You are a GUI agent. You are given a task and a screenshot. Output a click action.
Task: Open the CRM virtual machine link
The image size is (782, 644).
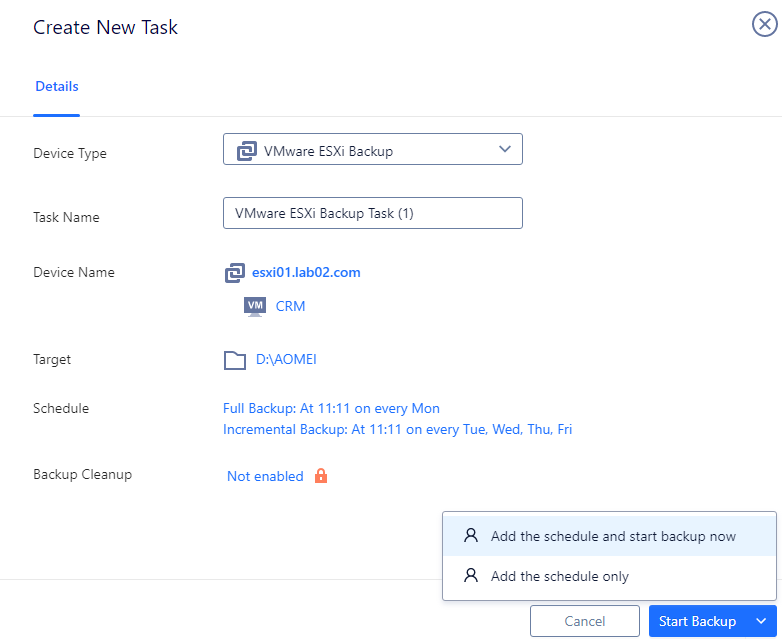click(x=290, y=306)
